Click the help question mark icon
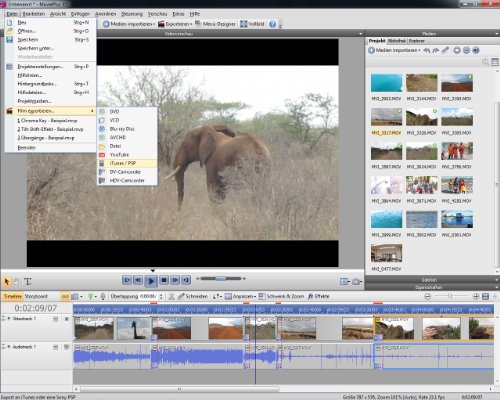Viewport: 500px width, 400px height. coord(272,24)
